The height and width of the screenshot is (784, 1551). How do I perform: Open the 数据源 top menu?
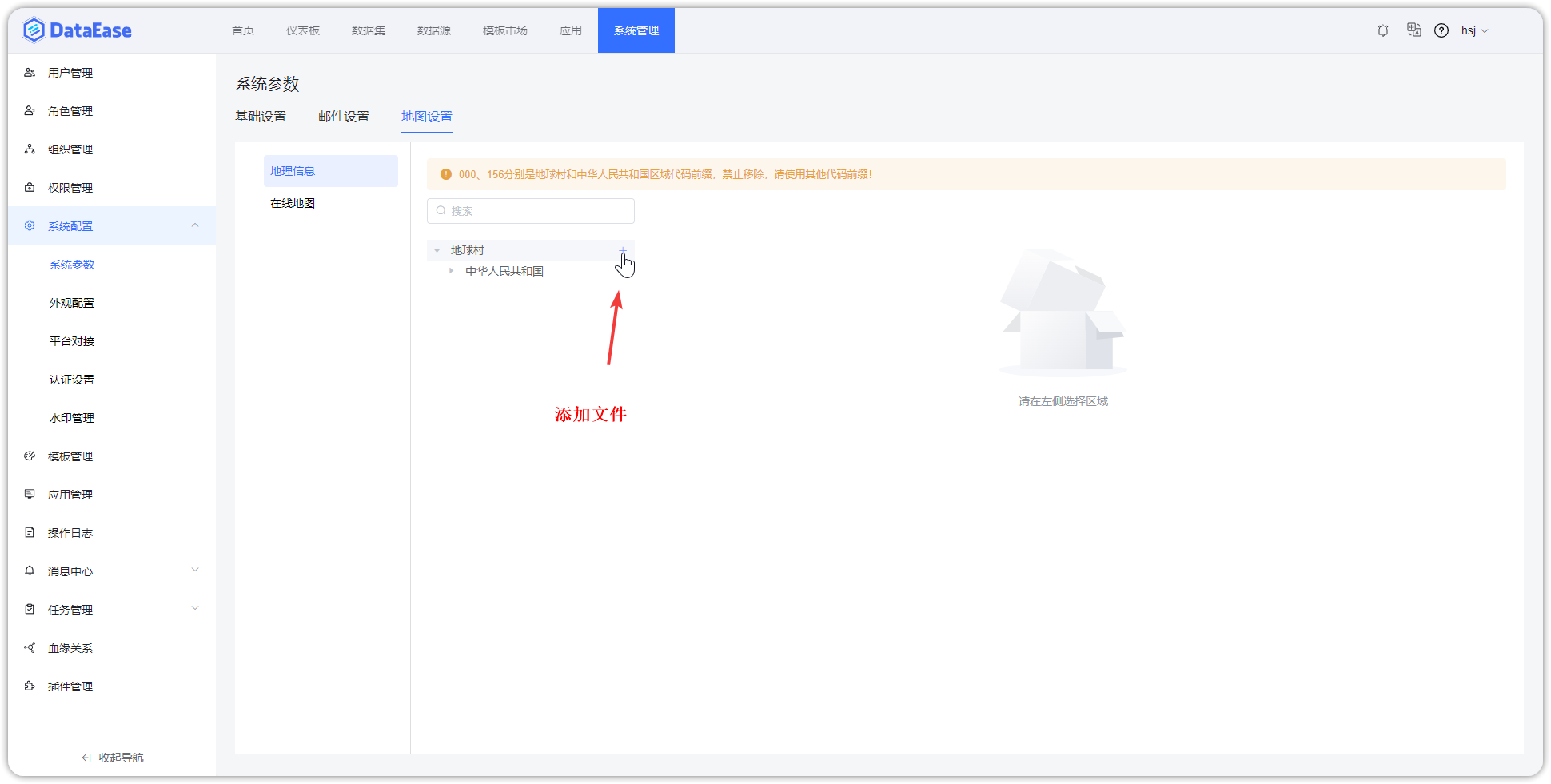pyautogui.click(x=434, y=30)
